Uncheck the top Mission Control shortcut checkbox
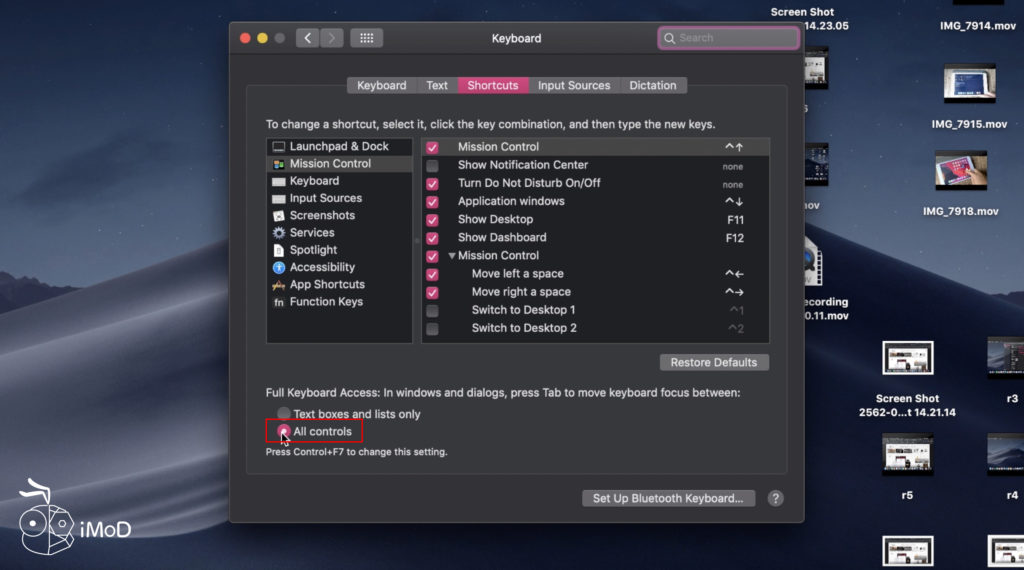 click(432, 148)
